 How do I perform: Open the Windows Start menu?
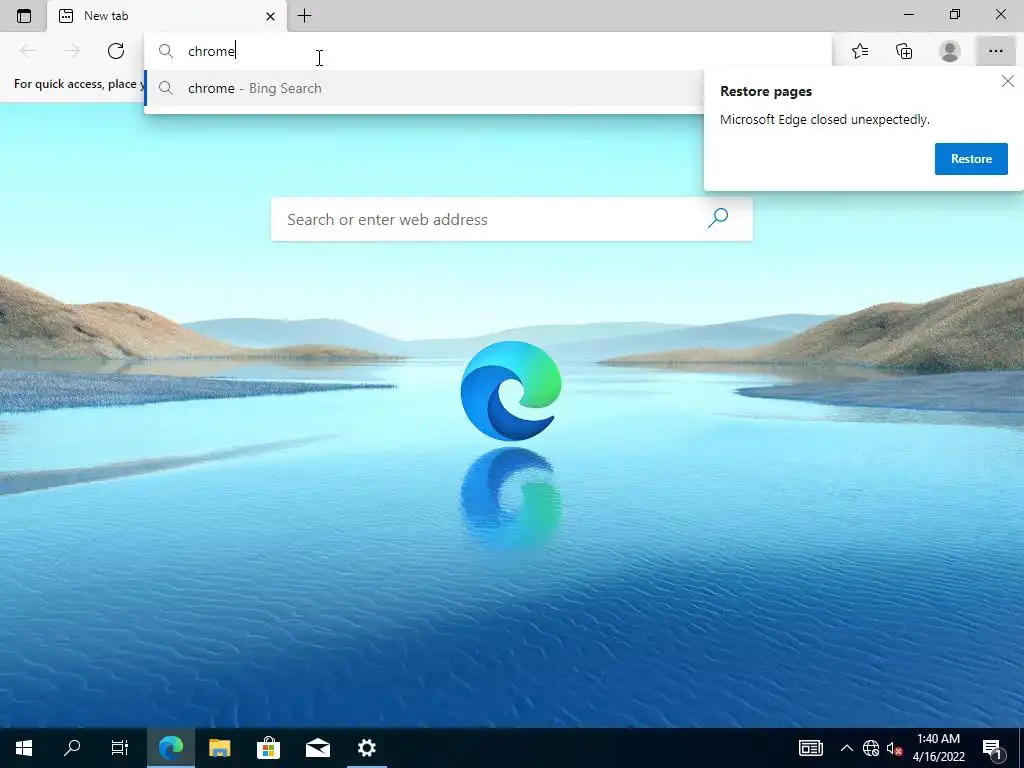coord(24,748)
